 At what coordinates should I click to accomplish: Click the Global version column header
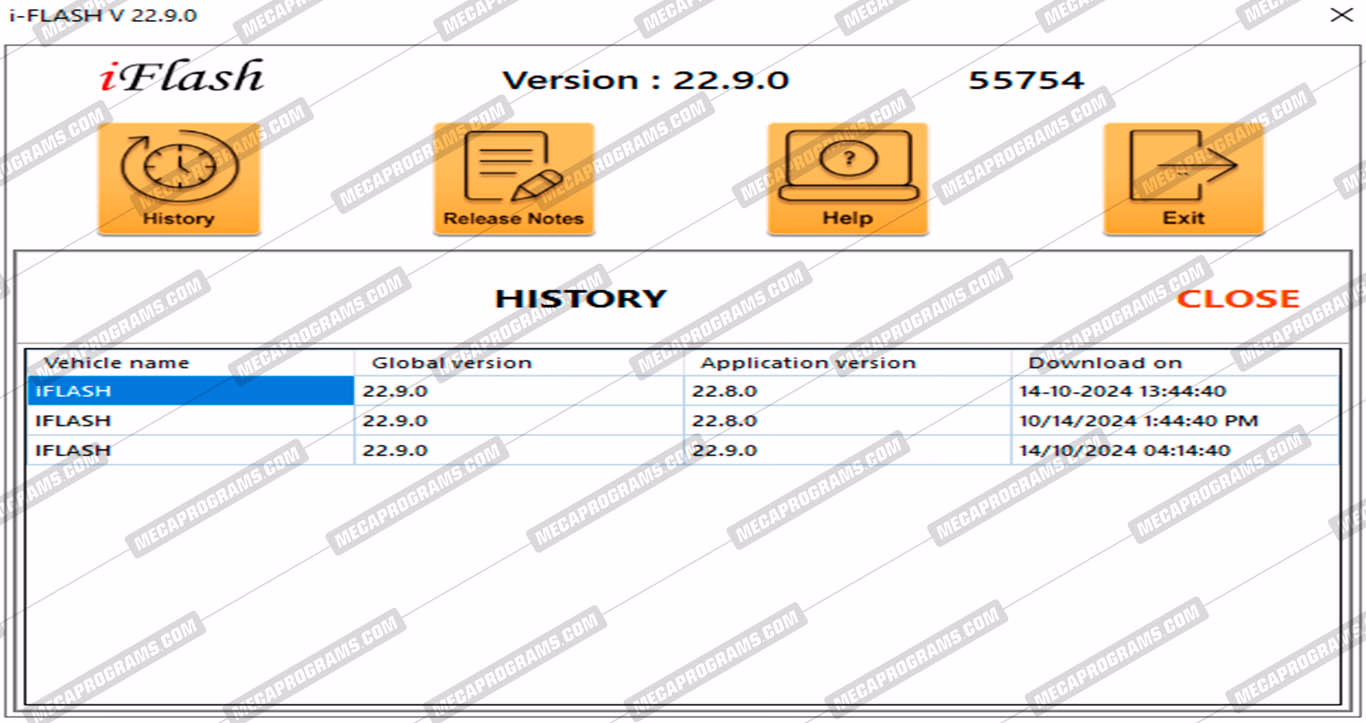(x=451, y=363)
